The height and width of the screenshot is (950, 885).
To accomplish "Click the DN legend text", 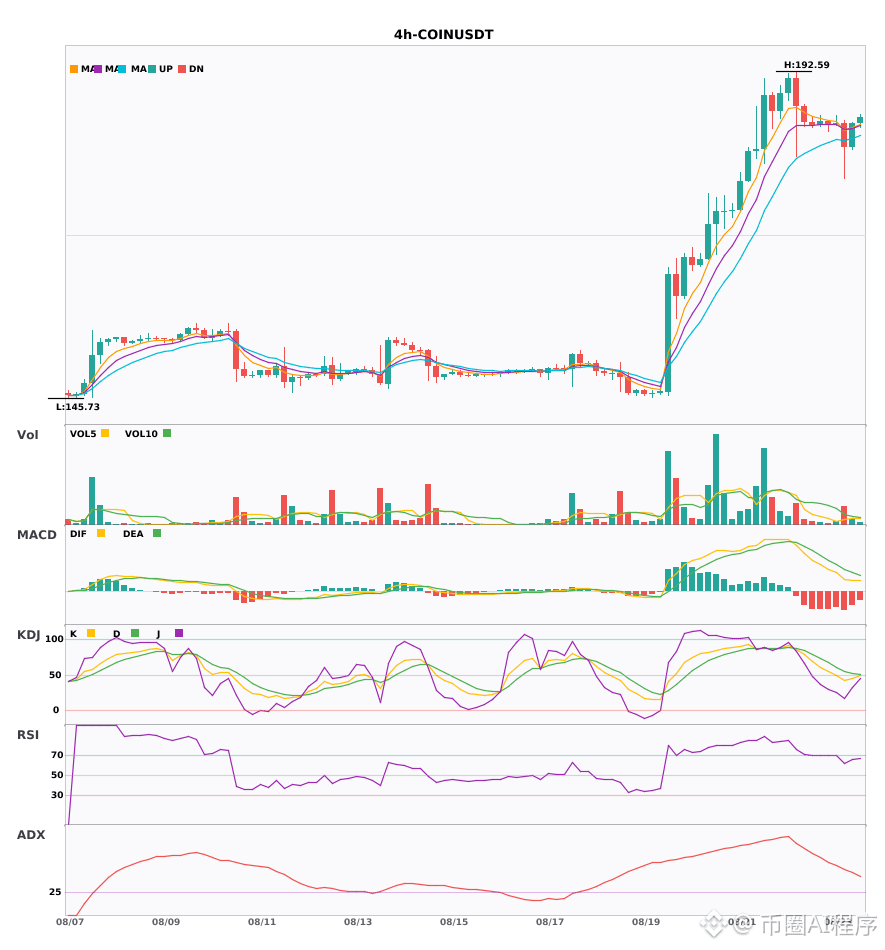I will (196, 69).
